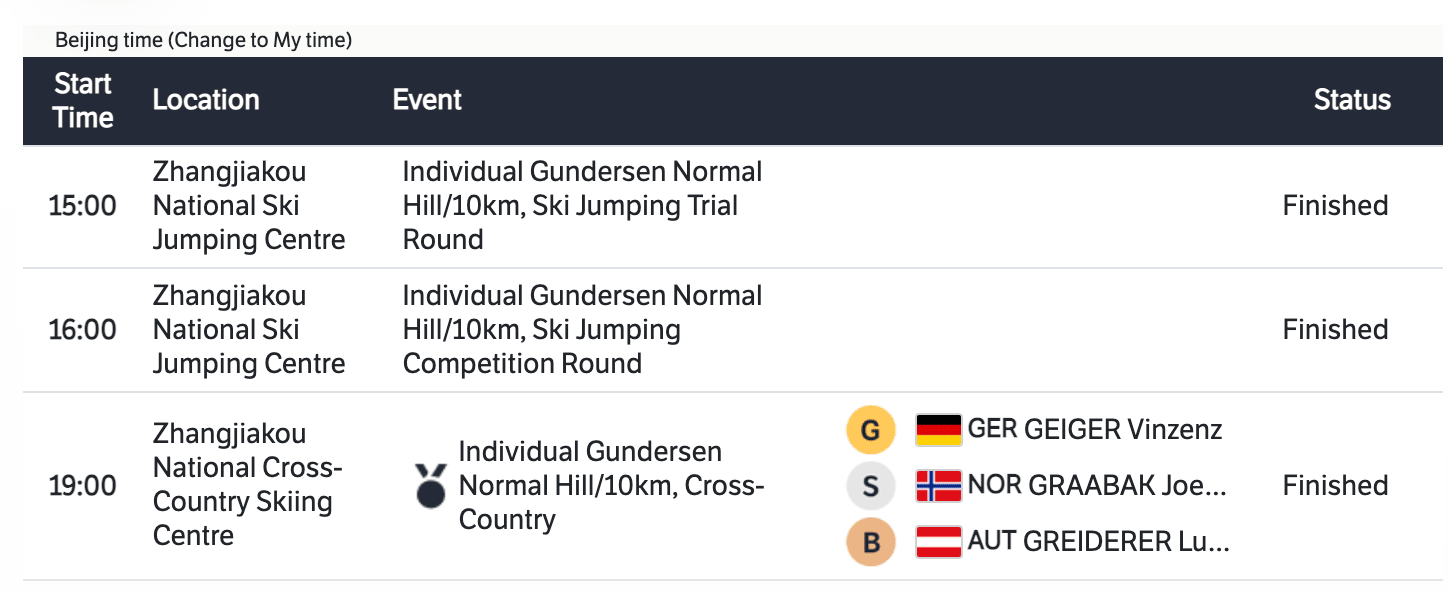Click the medal event icon
This screenshot has height=596, width=1448.
pyautogui.click(x=431, y=485)
